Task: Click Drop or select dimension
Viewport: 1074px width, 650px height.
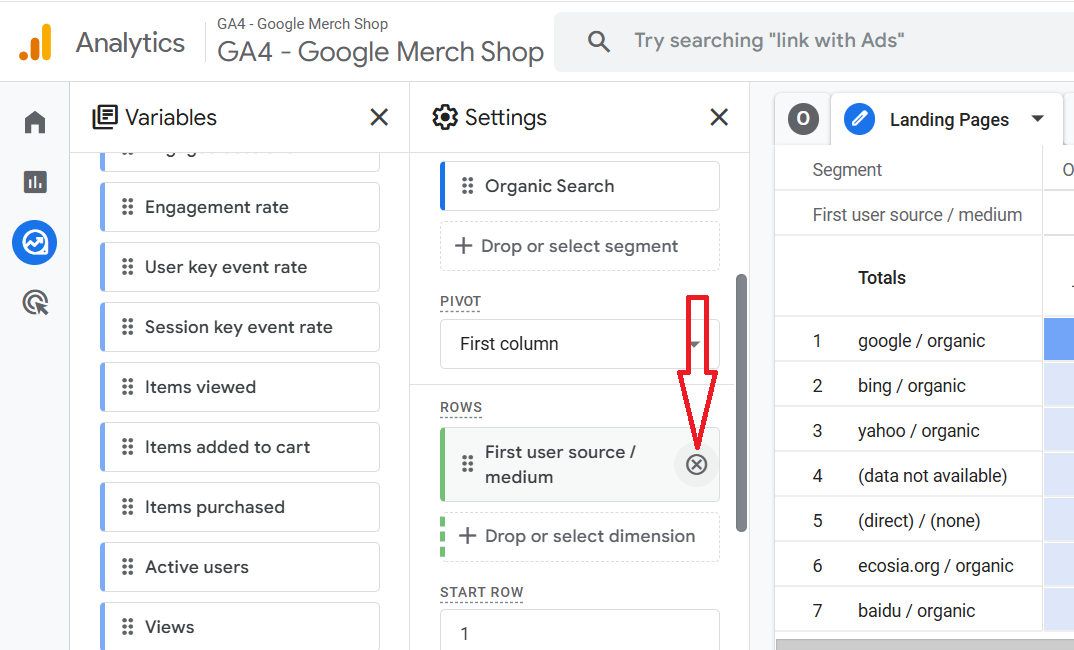Action: [x=579, y=536]
